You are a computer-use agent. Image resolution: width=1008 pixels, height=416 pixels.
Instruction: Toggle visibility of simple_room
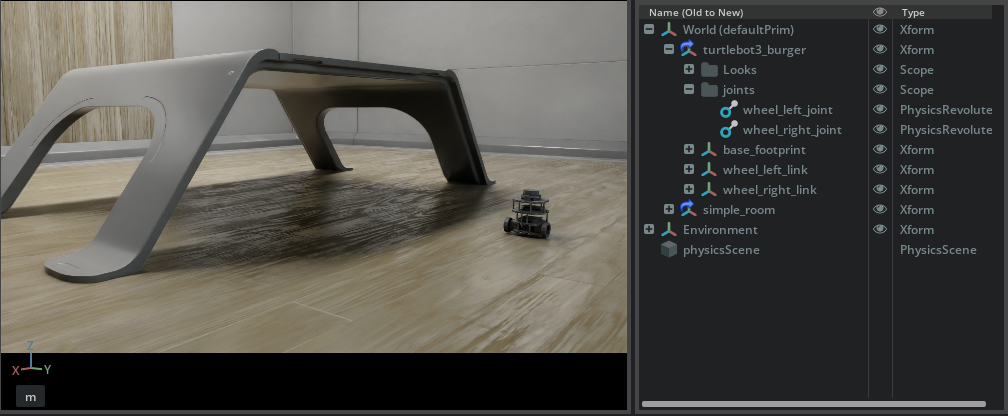tap(880, 210)
